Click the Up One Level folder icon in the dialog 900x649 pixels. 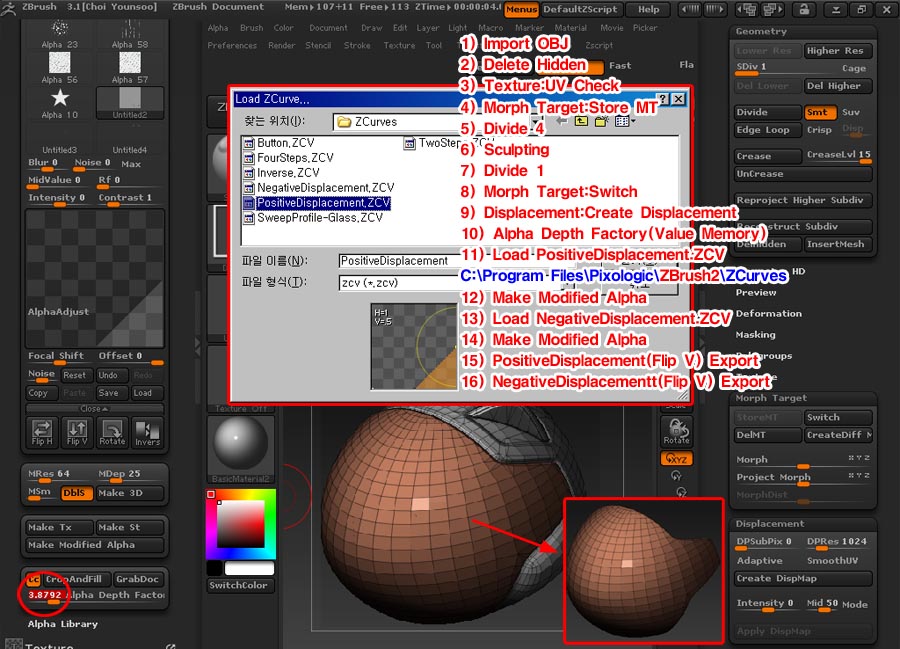click(x=581, y=121)
